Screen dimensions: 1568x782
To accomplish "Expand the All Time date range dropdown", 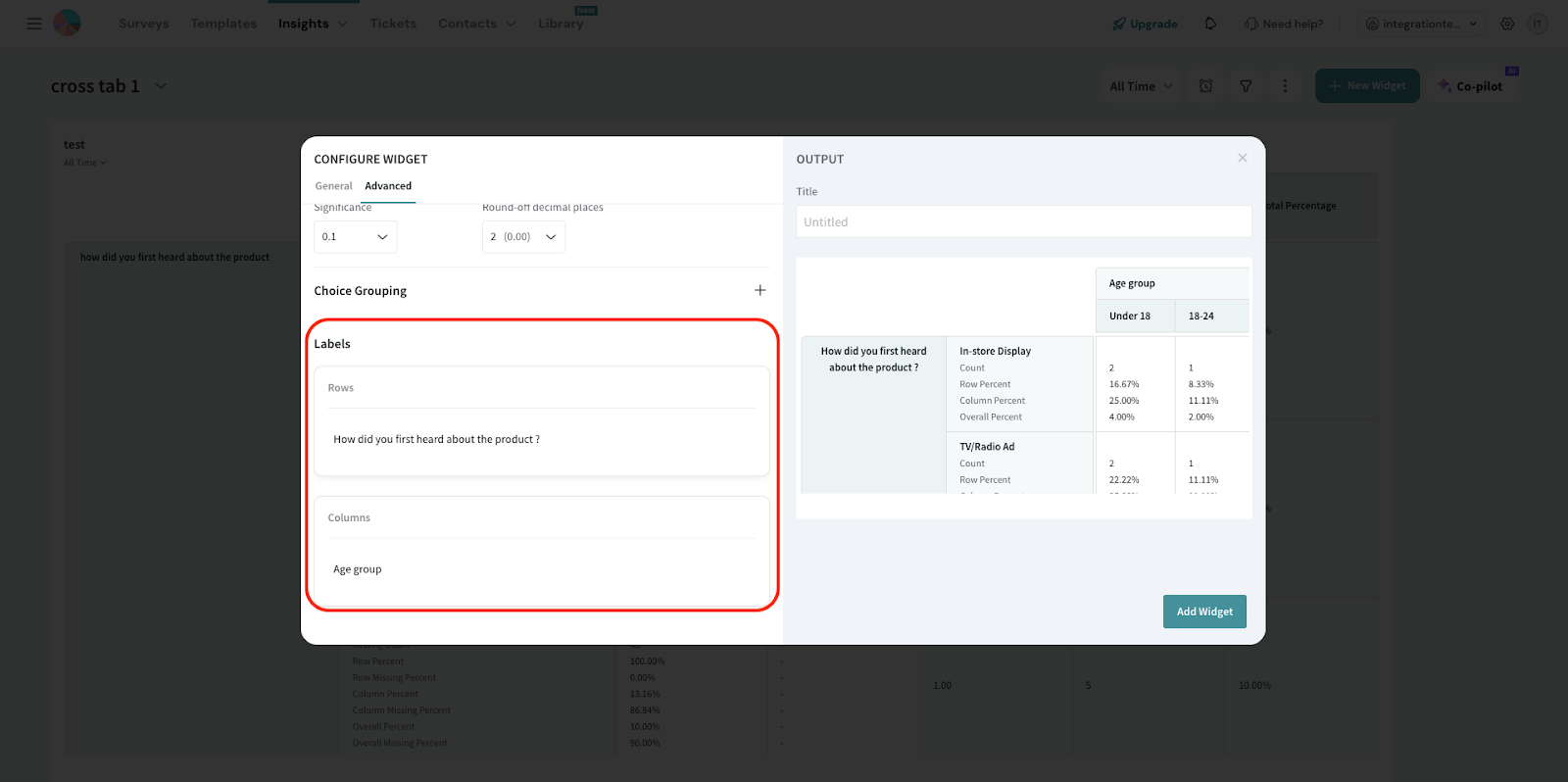I will coord(1141,86).
